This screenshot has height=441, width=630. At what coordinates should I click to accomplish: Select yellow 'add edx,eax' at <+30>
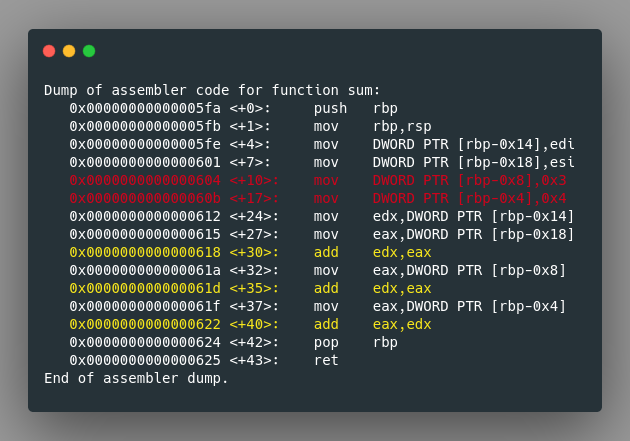[x=250, y=252]
